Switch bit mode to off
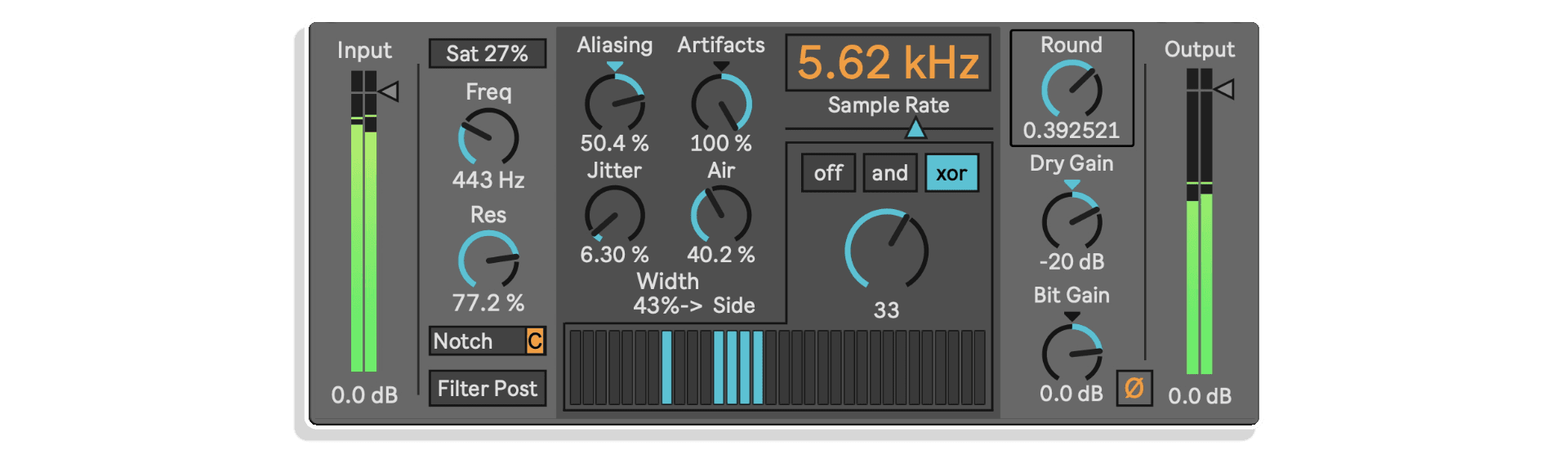The height and width of the screenshot is (450, 1568). click(x=828, y=173)
